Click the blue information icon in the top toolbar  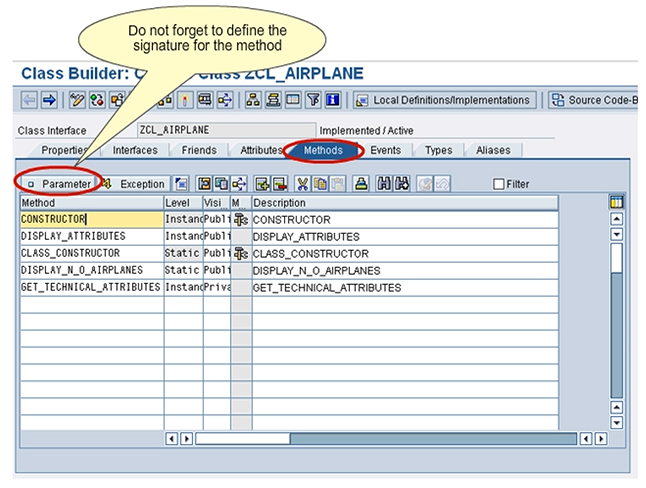coord(331,100)
